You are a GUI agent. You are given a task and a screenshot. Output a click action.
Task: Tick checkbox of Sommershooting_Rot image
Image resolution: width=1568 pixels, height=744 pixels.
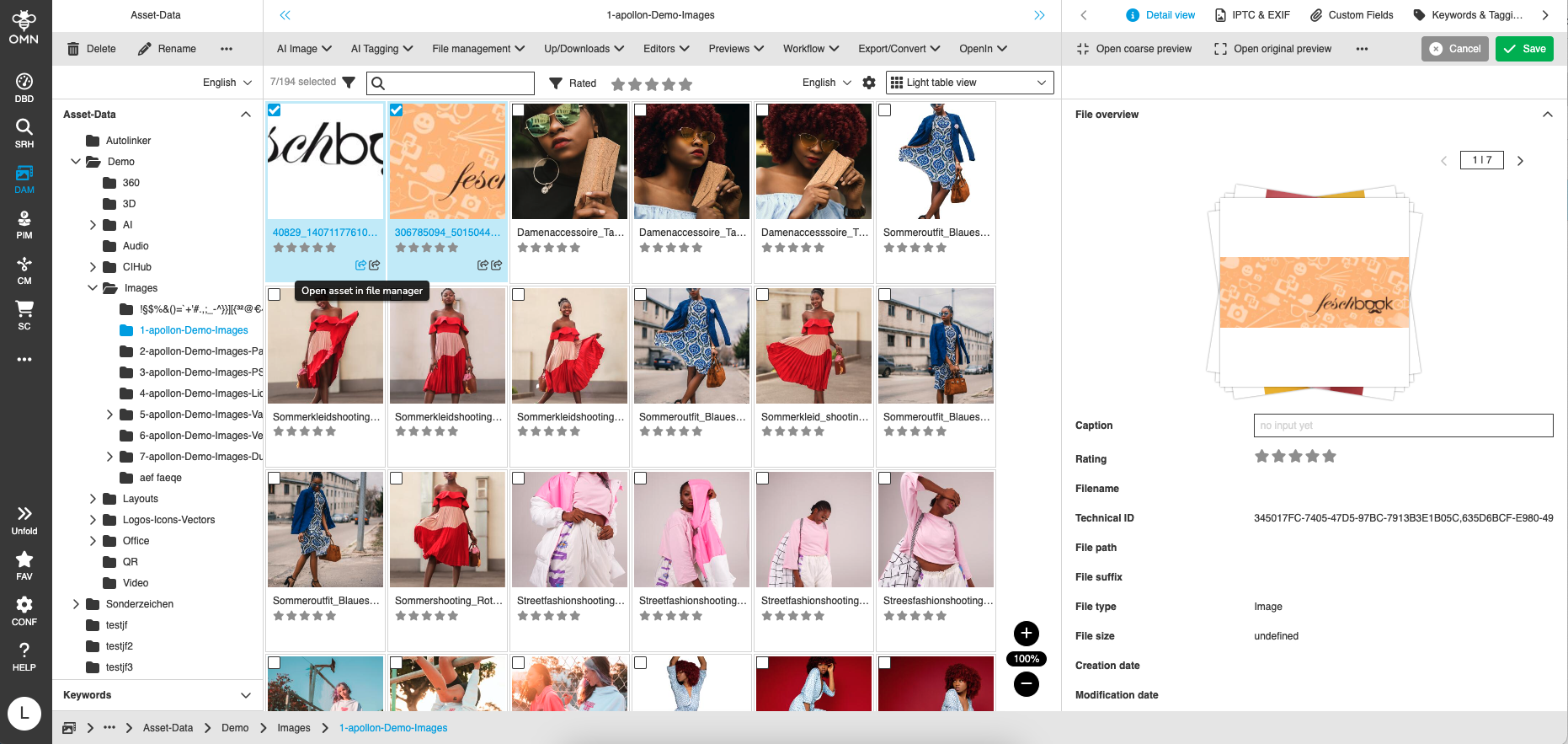coord(397,479)
